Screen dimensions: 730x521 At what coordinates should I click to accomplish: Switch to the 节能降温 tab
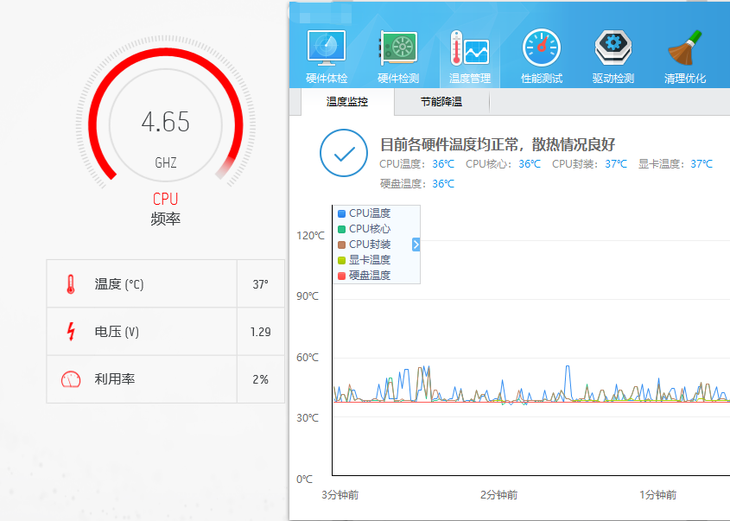pyautogui.click(x=441, y=102)
